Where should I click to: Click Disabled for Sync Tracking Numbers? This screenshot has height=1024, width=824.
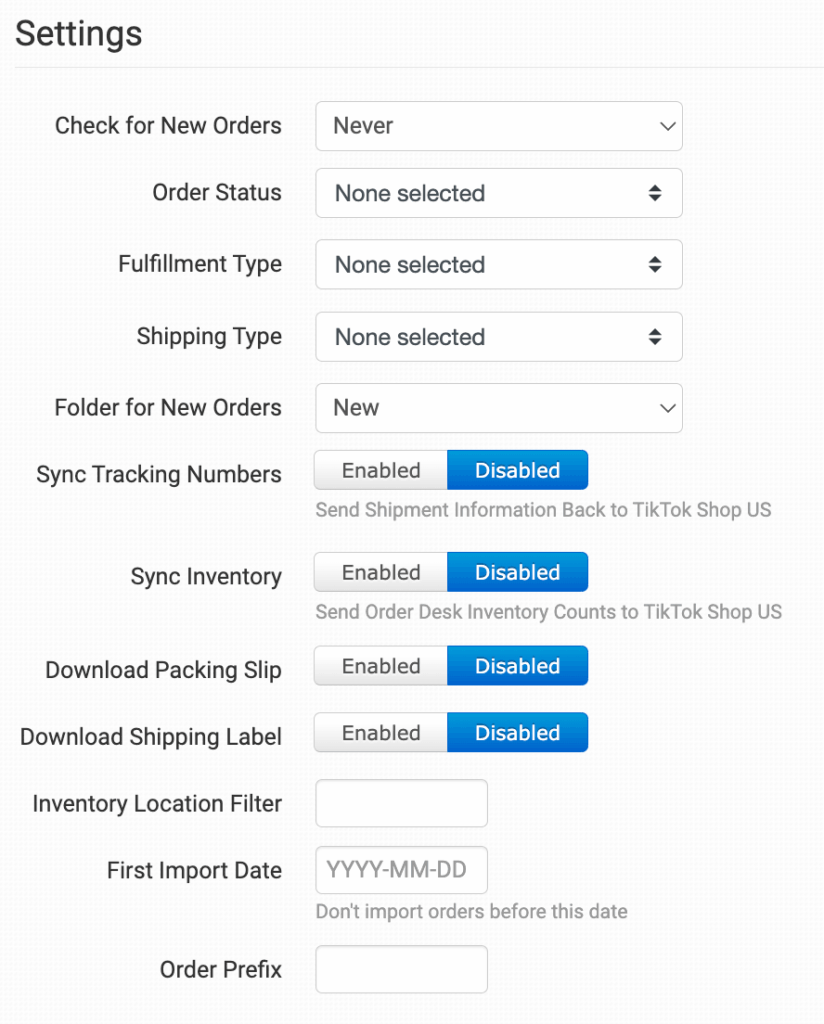pos(517,470)
